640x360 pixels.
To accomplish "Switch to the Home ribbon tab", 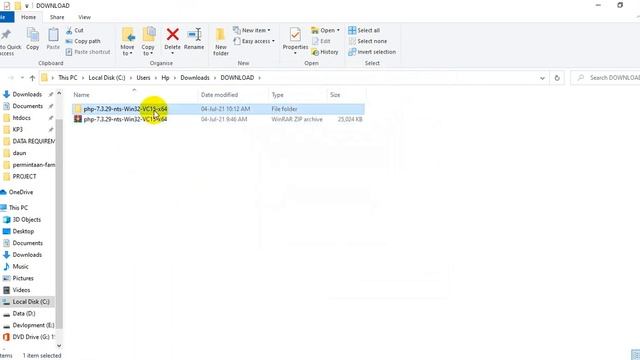I will (x=28, y=17).
